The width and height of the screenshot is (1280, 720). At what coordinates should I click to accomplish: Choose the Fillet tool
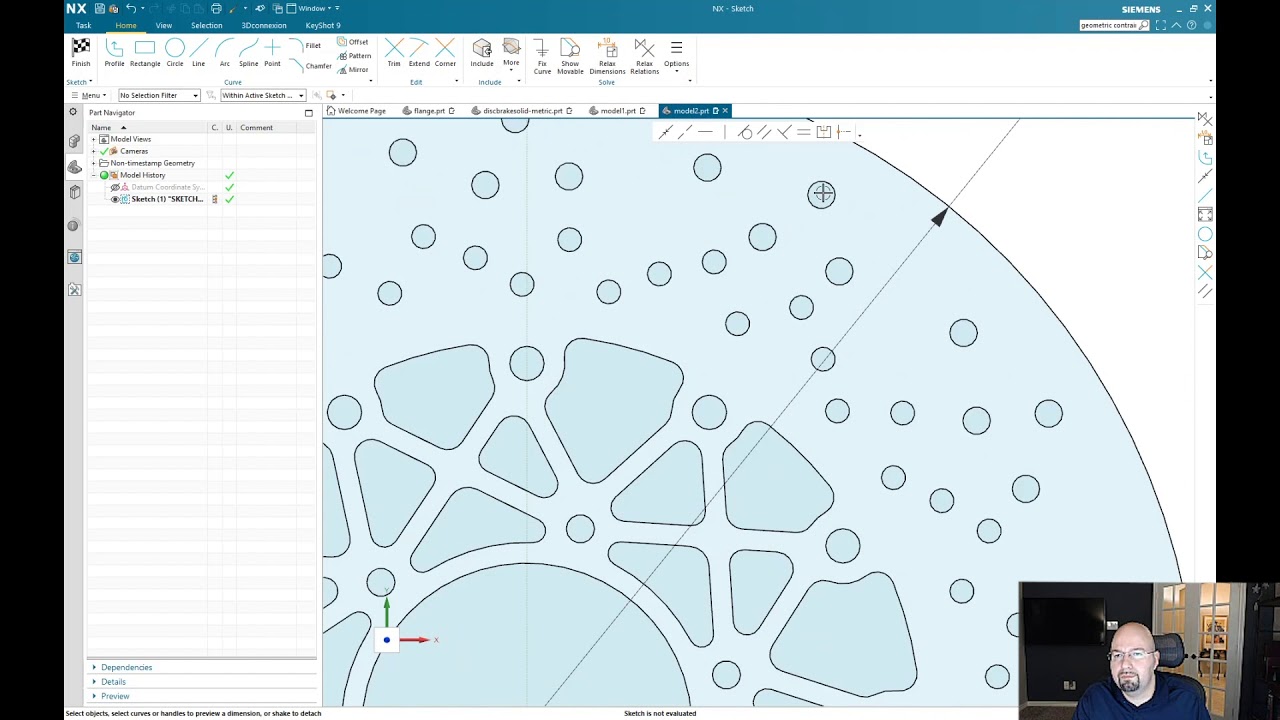point(305,45)
